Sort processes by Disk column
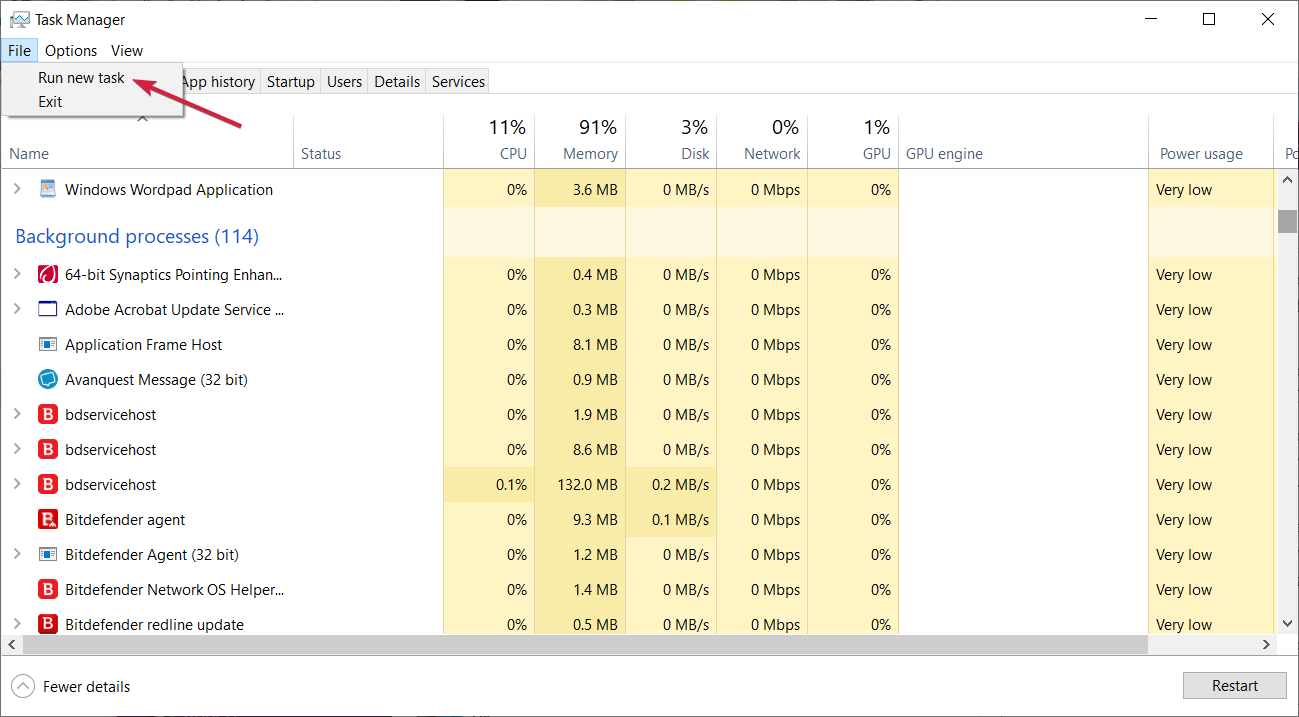Screen dimensions: 1299x717 point(671,141)
